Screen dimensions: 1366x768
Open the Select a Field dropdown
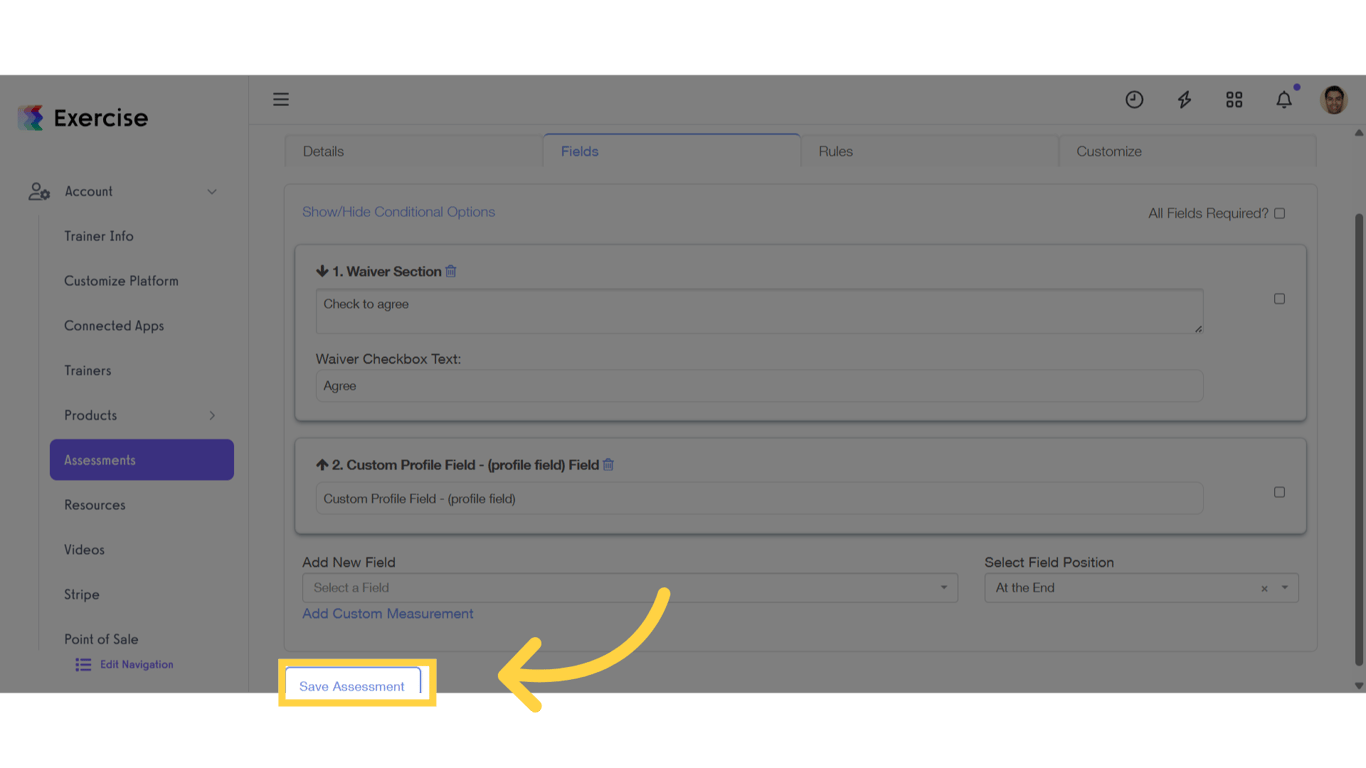(x=630, y=587)
